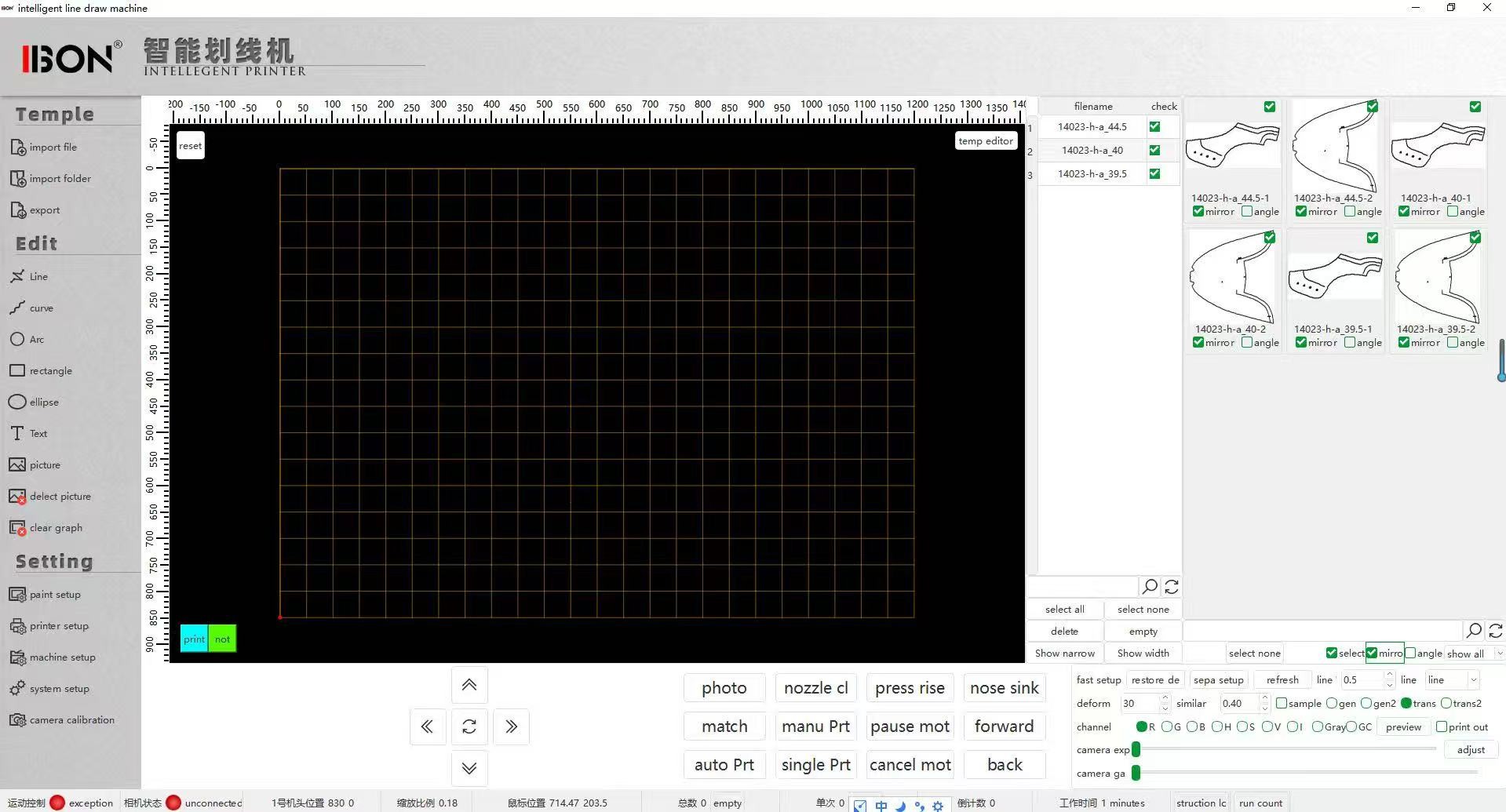Adjust the camera exp slider handle
Screen dimensions: 1506x812
coord(1136,750)
